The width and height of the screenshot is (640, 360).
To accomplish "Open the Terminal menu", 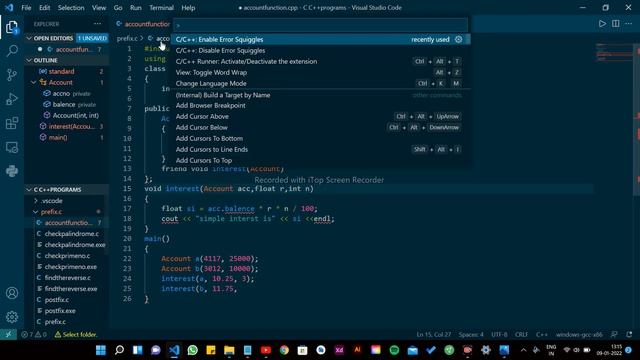I will tap(161, 7).
